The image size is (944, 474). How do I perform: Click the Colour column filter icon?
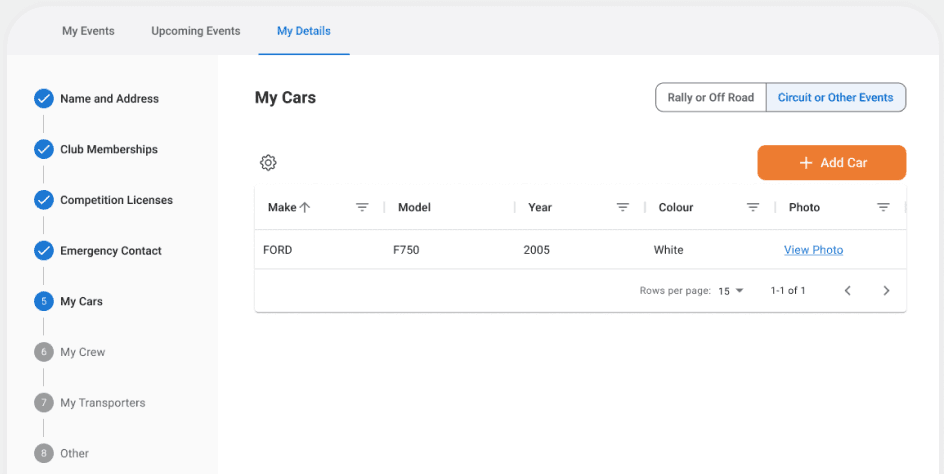click(753, 208)
